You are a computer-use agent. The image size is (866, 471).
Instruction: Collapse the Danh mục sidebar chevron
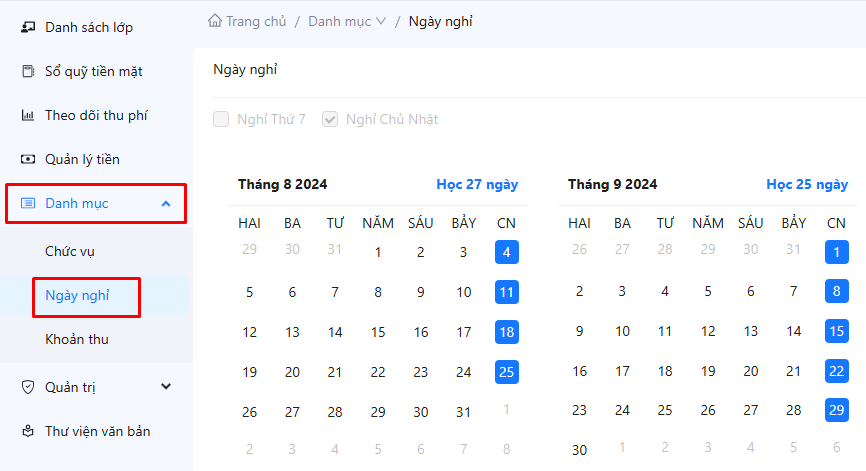pyautogui.click(x=166, y=203)
